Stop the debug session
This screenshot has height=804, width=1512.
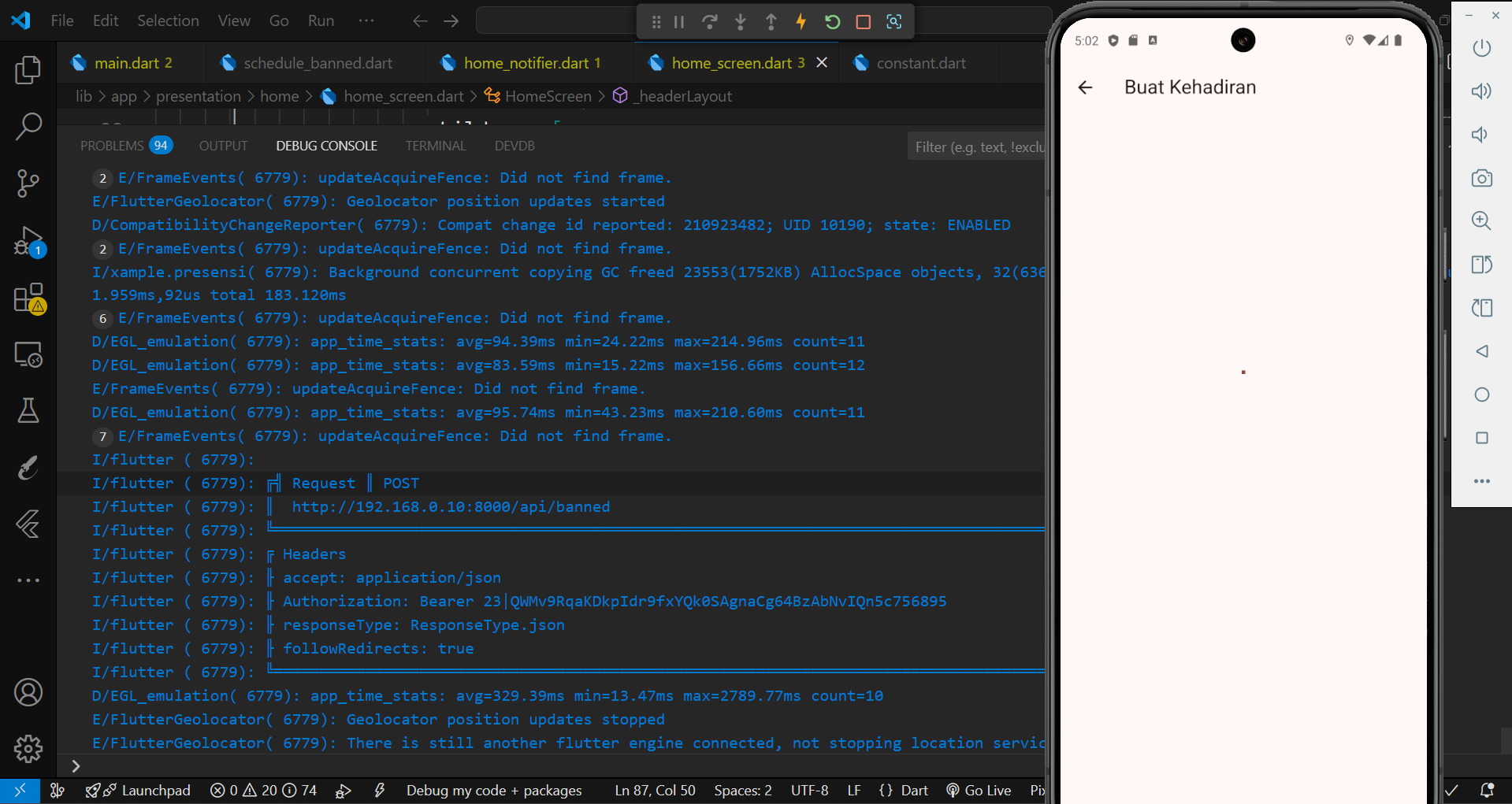pyautogui.click(x=863, y=21)
